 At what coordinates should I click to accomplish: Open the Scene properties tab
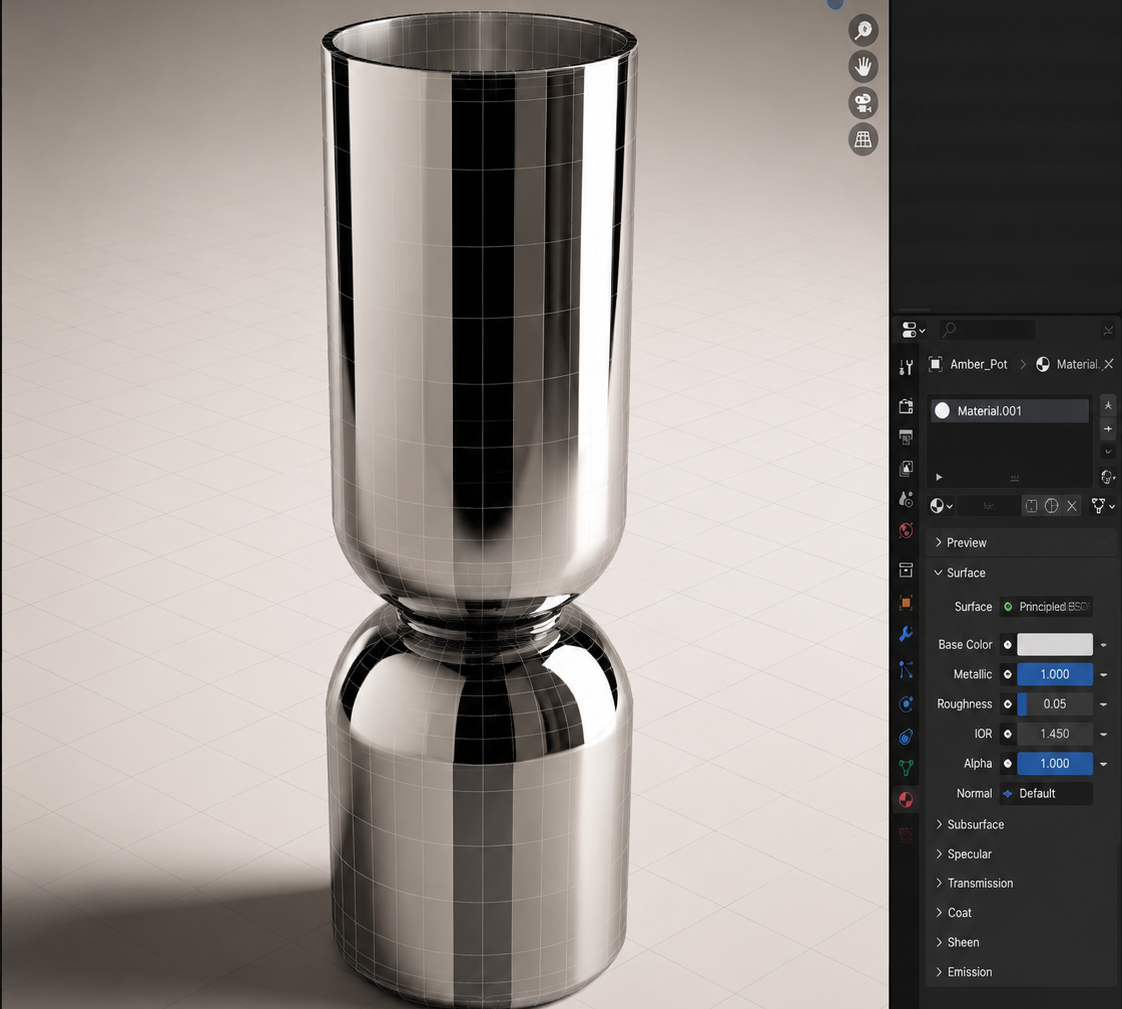[x=906, y=499]
